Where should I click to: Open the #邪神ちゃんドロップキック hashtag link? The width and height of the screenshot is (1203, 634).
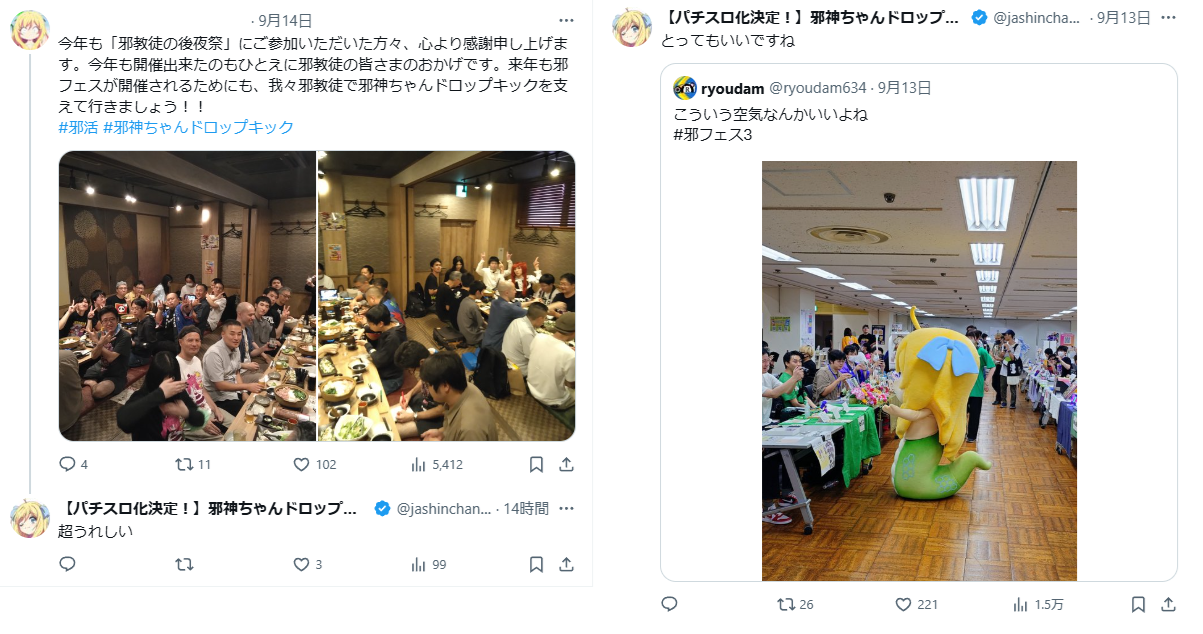[x=198, y=127]
